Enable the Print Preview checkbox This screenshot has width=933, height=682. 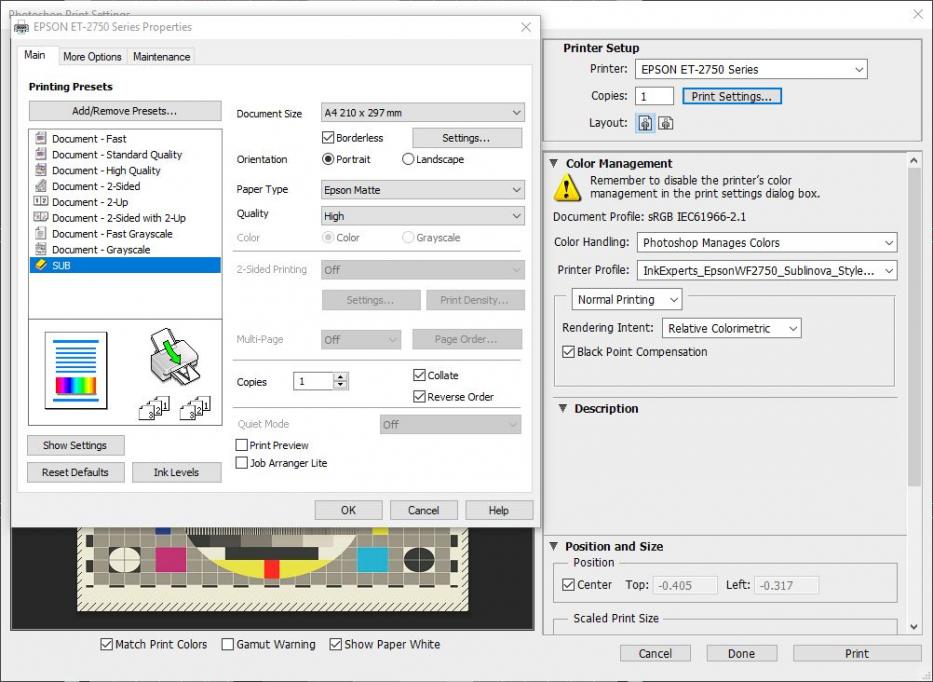pos(242,445)
